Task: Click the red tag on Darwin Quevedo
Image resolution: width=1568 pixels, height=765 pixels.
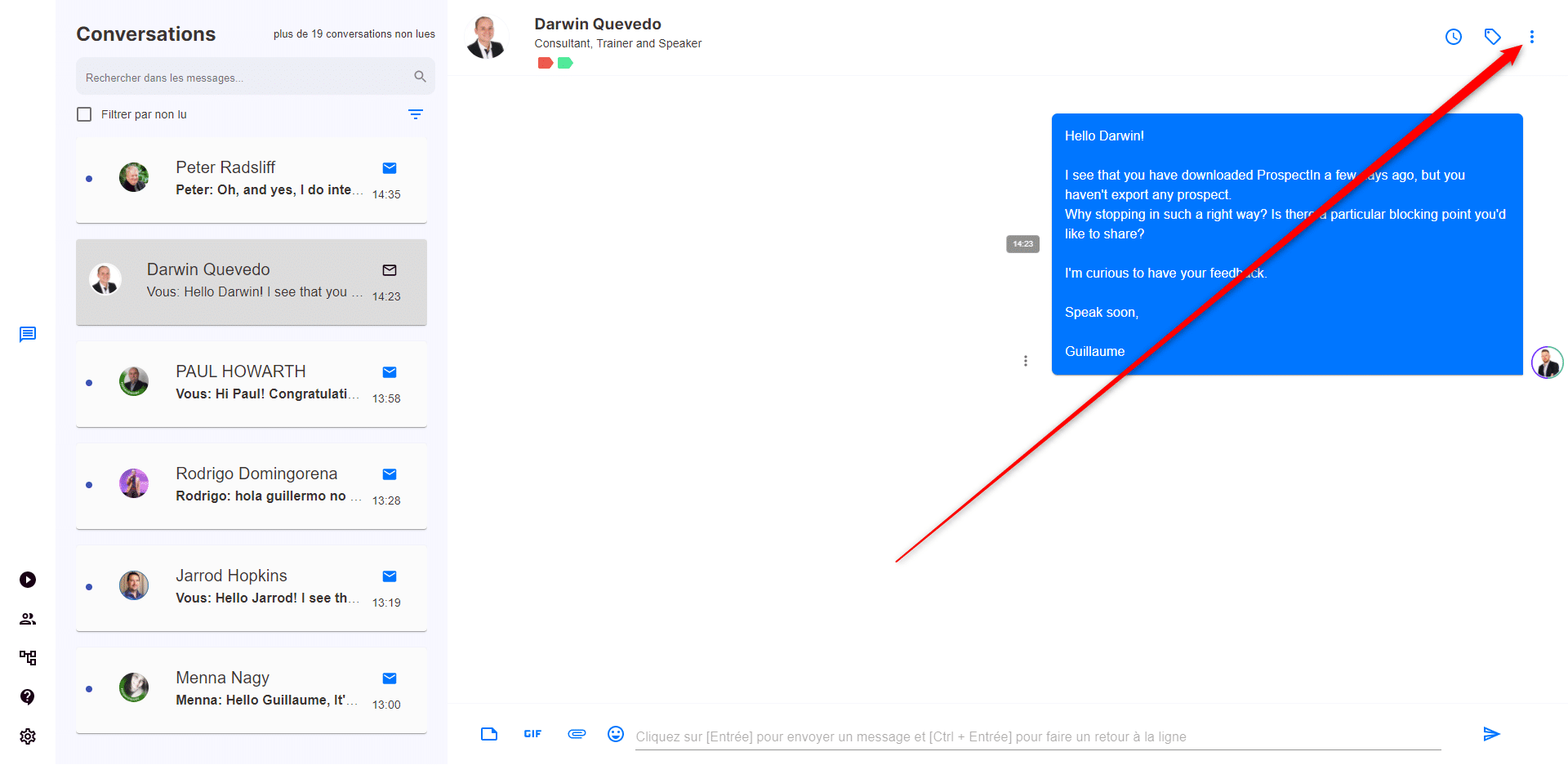Action: coord(546,63)
